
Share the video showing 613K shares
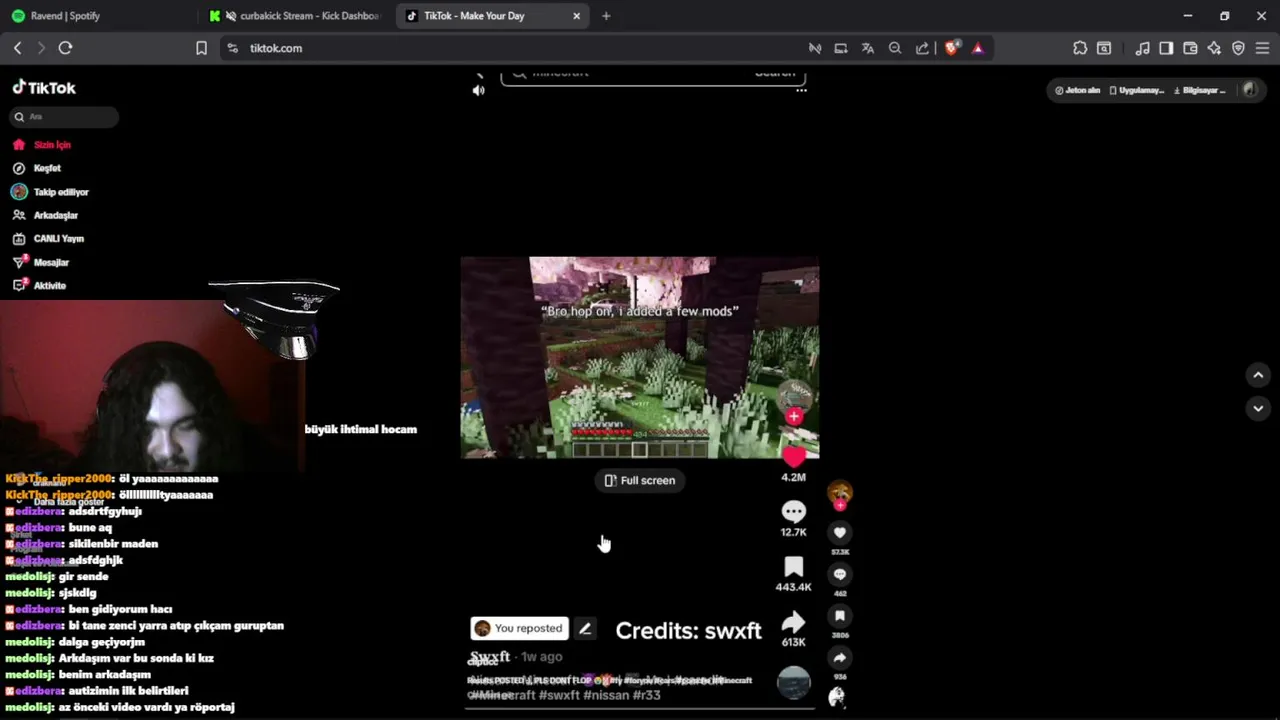[x=793, y=622]
